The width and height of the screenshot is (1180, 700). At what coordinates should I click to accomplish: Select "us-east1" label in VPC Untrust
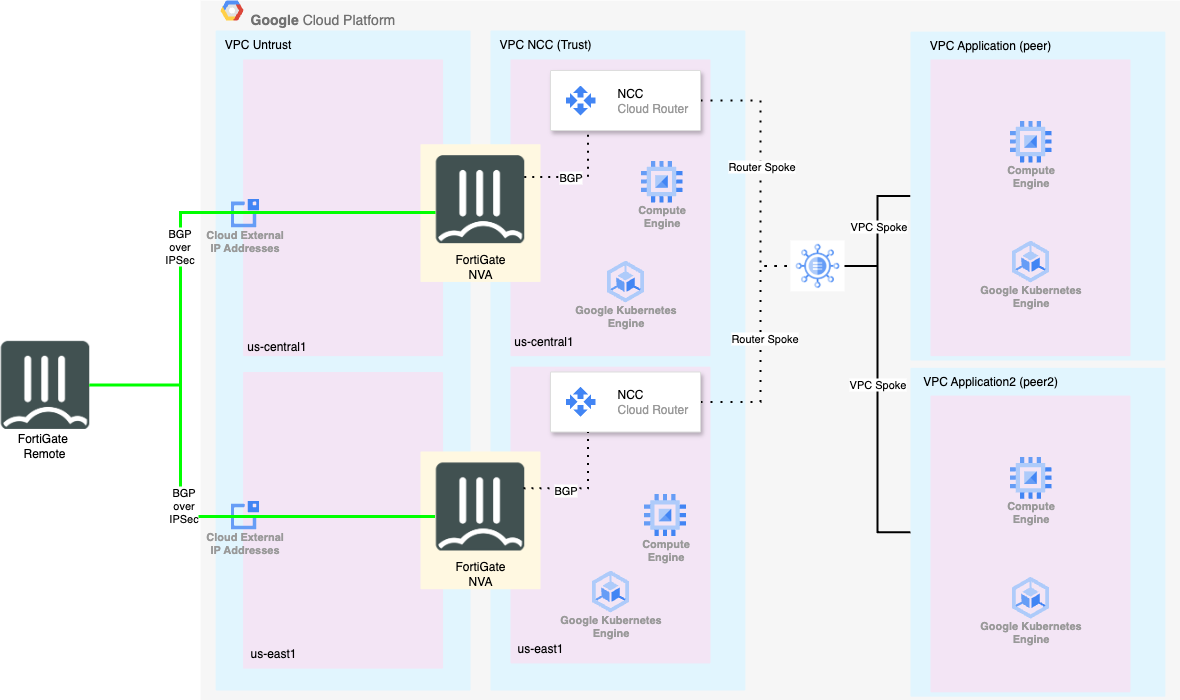(272, 654)
